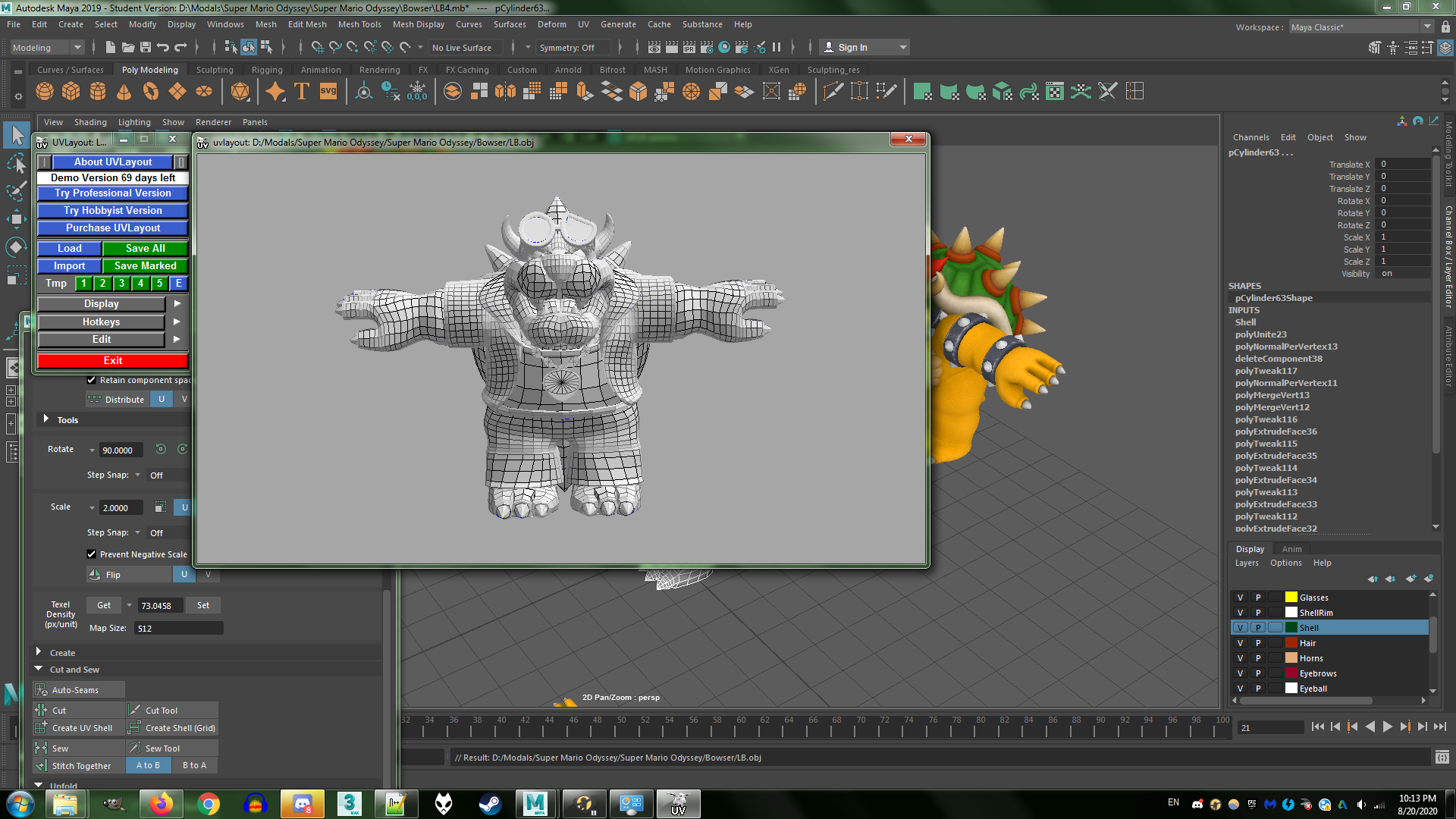Open the Workspace Maya Classic dropdown
The width and height of the screenshot is (1456, 819).
(x=1361, y=27)
